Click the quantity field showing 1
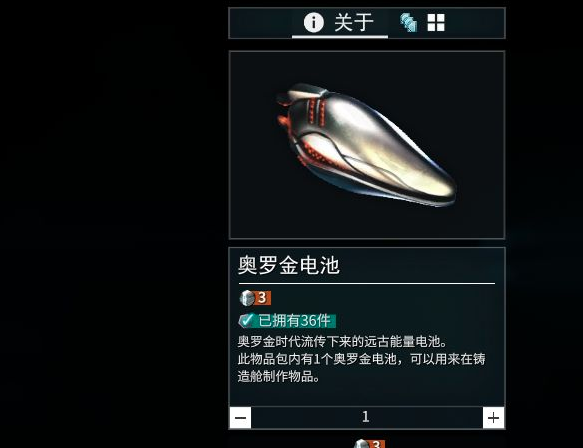This screenshot has width=583, height=448. point(367,417)
